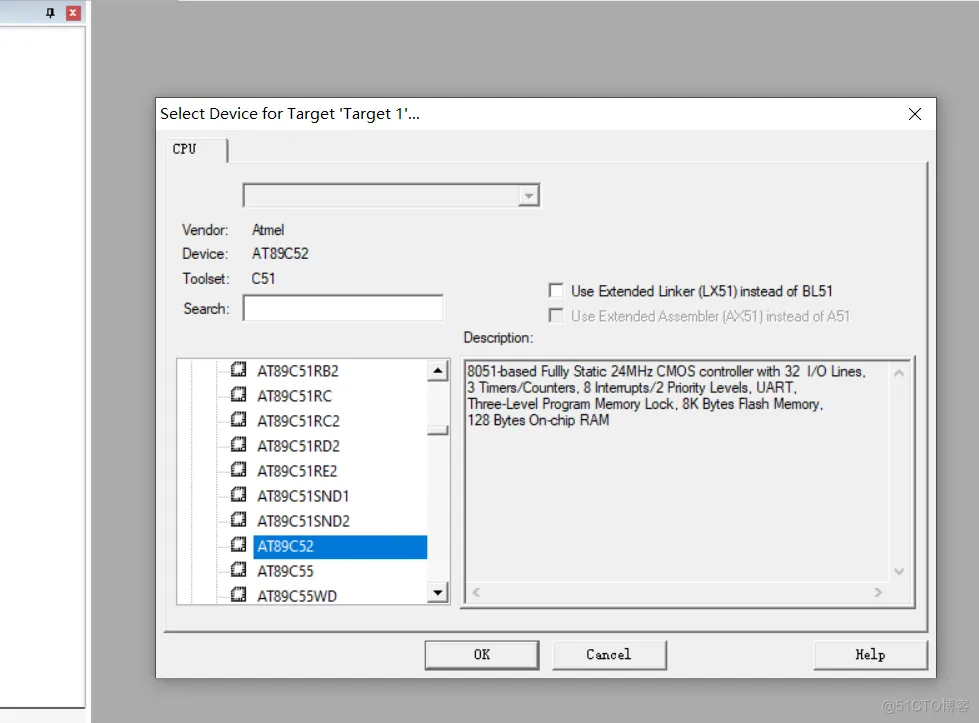Choose AT89C51RD2 from the list
This screenshot has height=723, width=979.
298,446
